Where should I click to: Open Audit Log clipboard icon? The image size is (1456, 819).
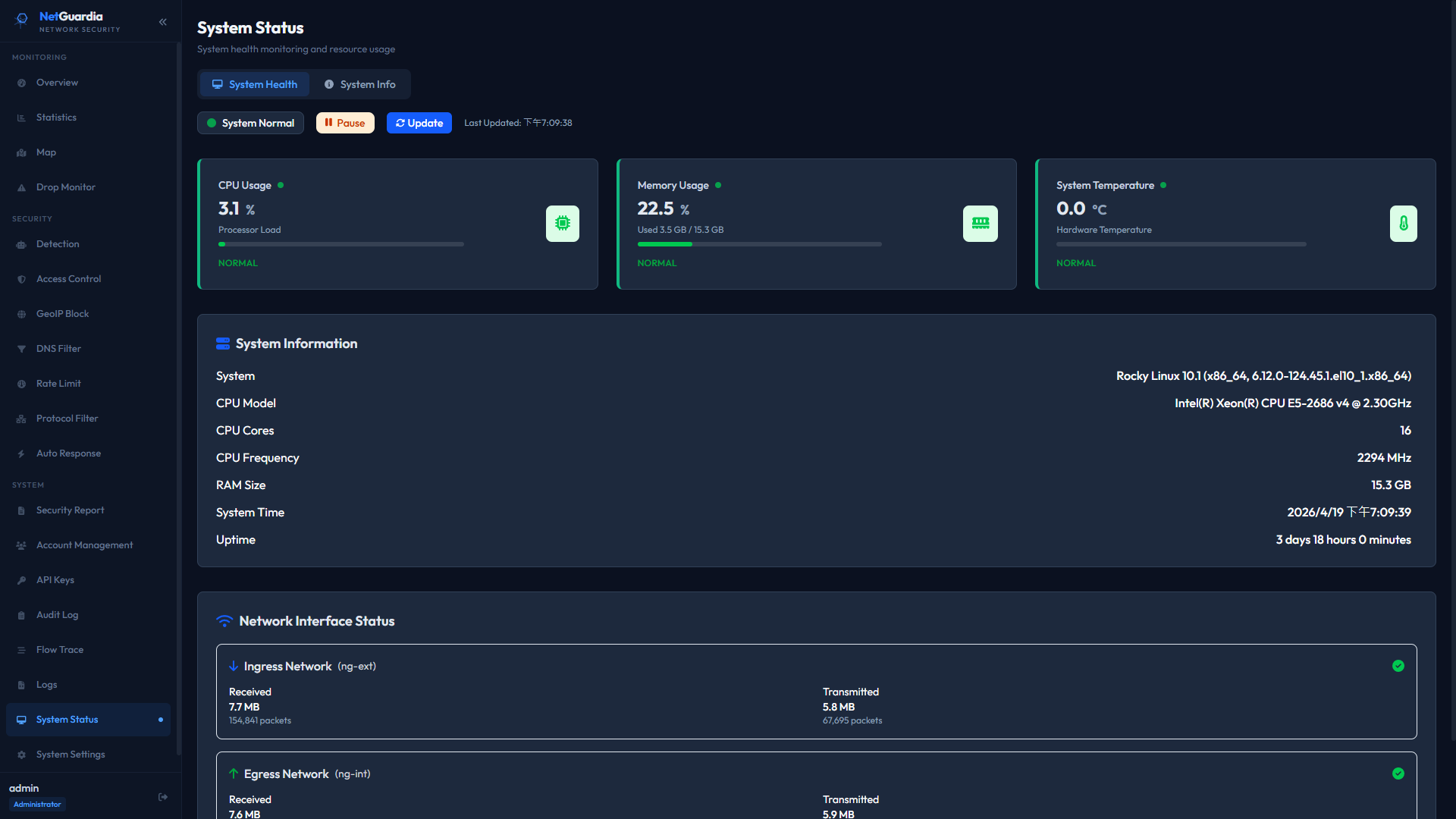click(21, 615)
